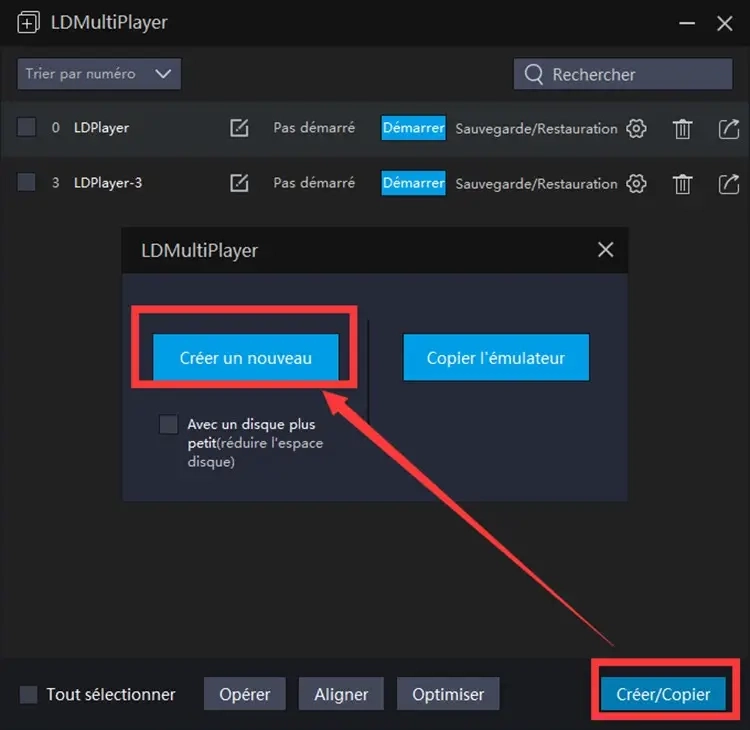
Task: Close the inner LDMultiPlayer dialog
Action: [606, 249]
